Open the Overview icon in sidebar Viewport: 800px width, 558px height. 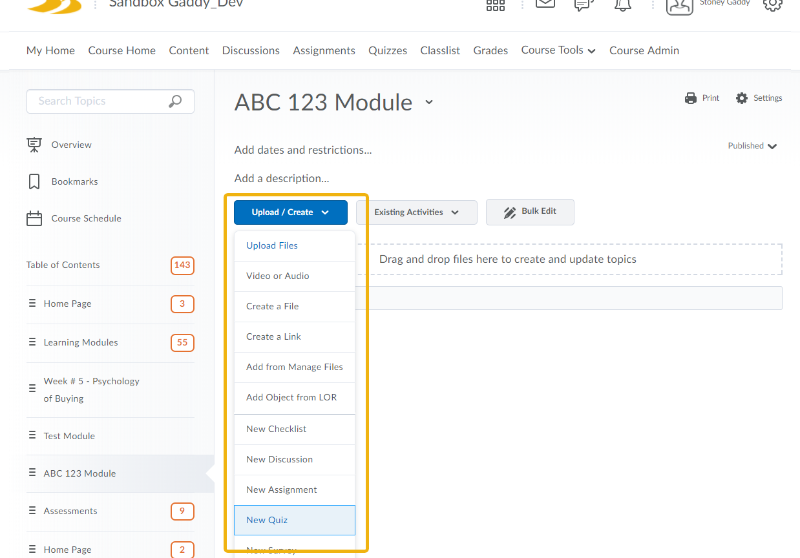click(x=34, y=145)
